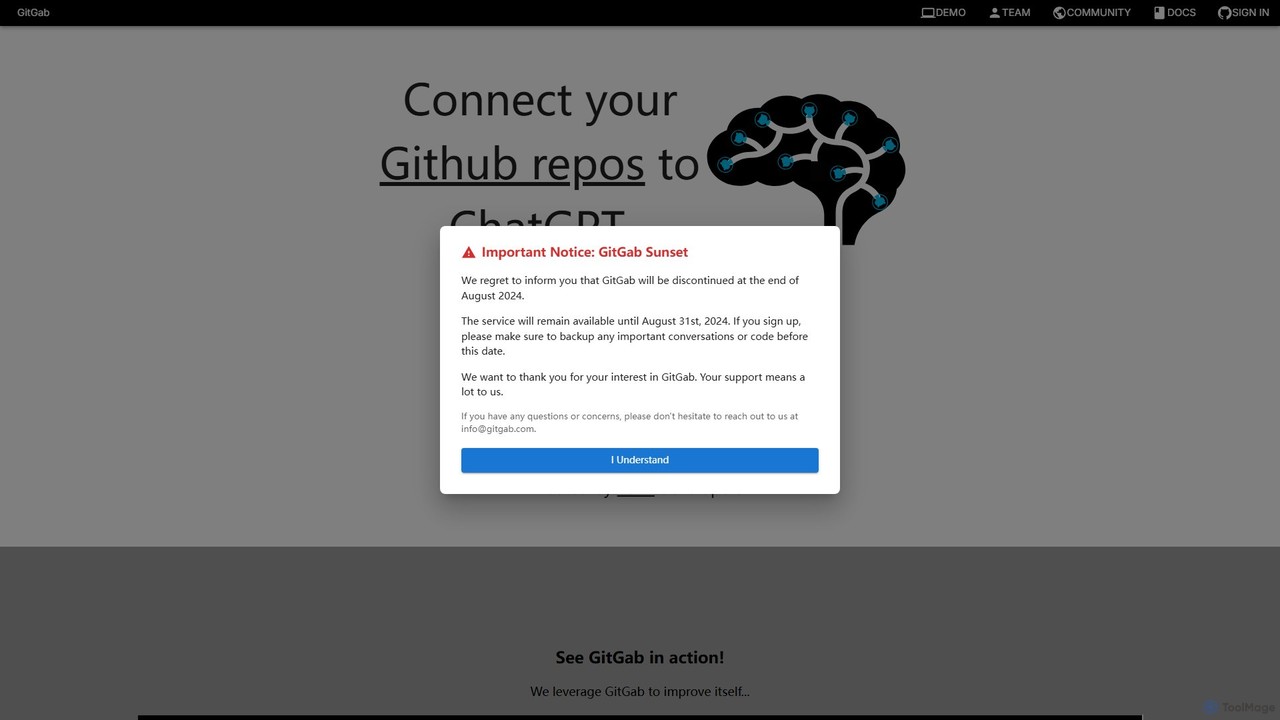
Task: Click the We leverage GitGab text line
Action: coord(640,691)
